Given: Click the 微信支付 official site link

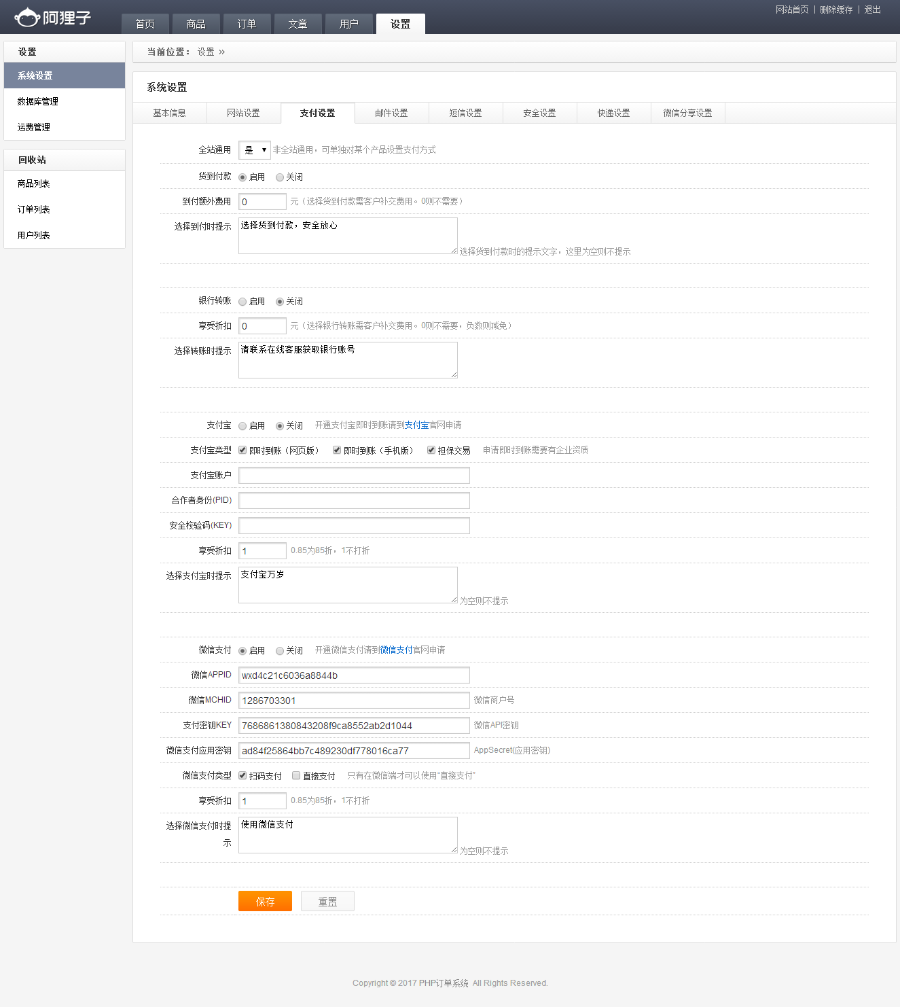Looking at the screenshot, I should pos(396,650).
